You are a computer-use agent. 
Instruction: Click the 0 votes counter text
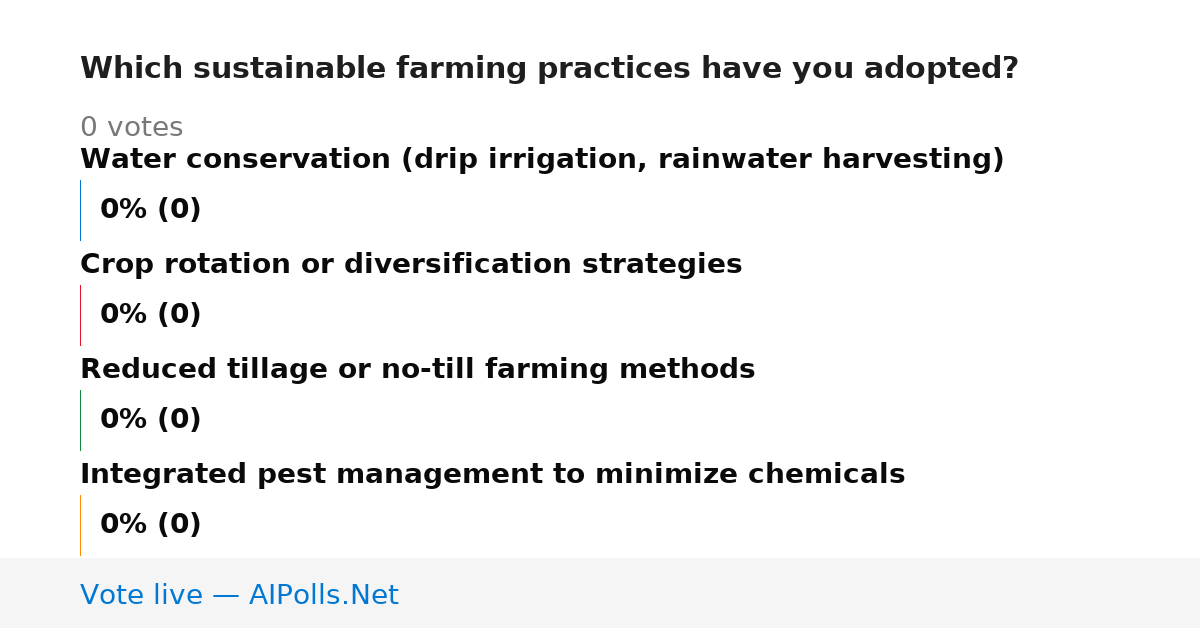coord(131,128)
